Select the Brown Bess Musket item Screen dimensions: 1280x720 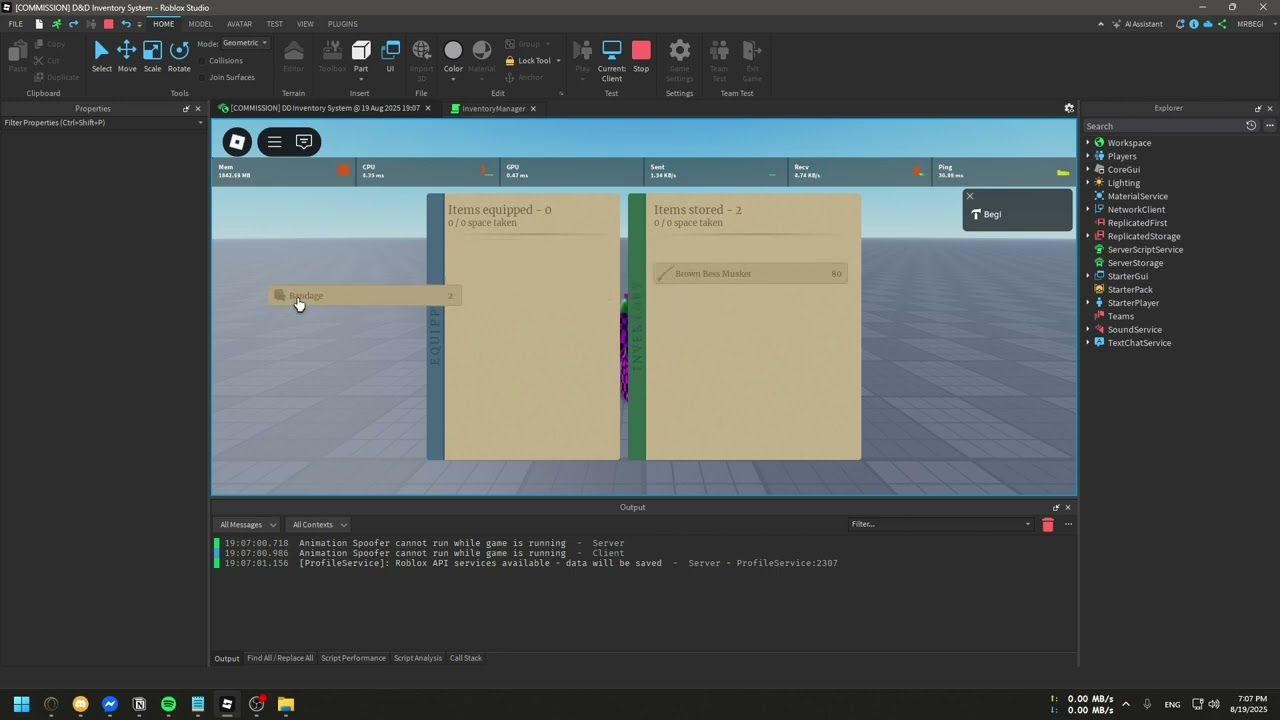tap(750, 273)
